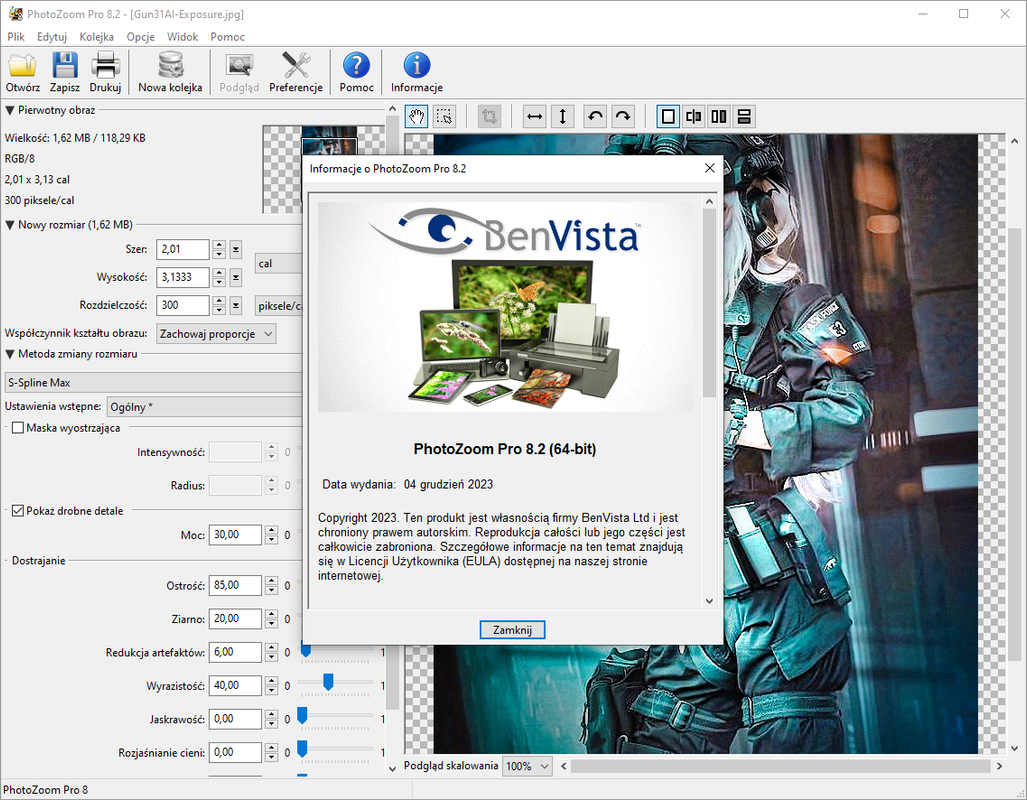Open the 100% preview zoom dropdown
This screenshot has width=1027, height=800.
click(528, 766)
